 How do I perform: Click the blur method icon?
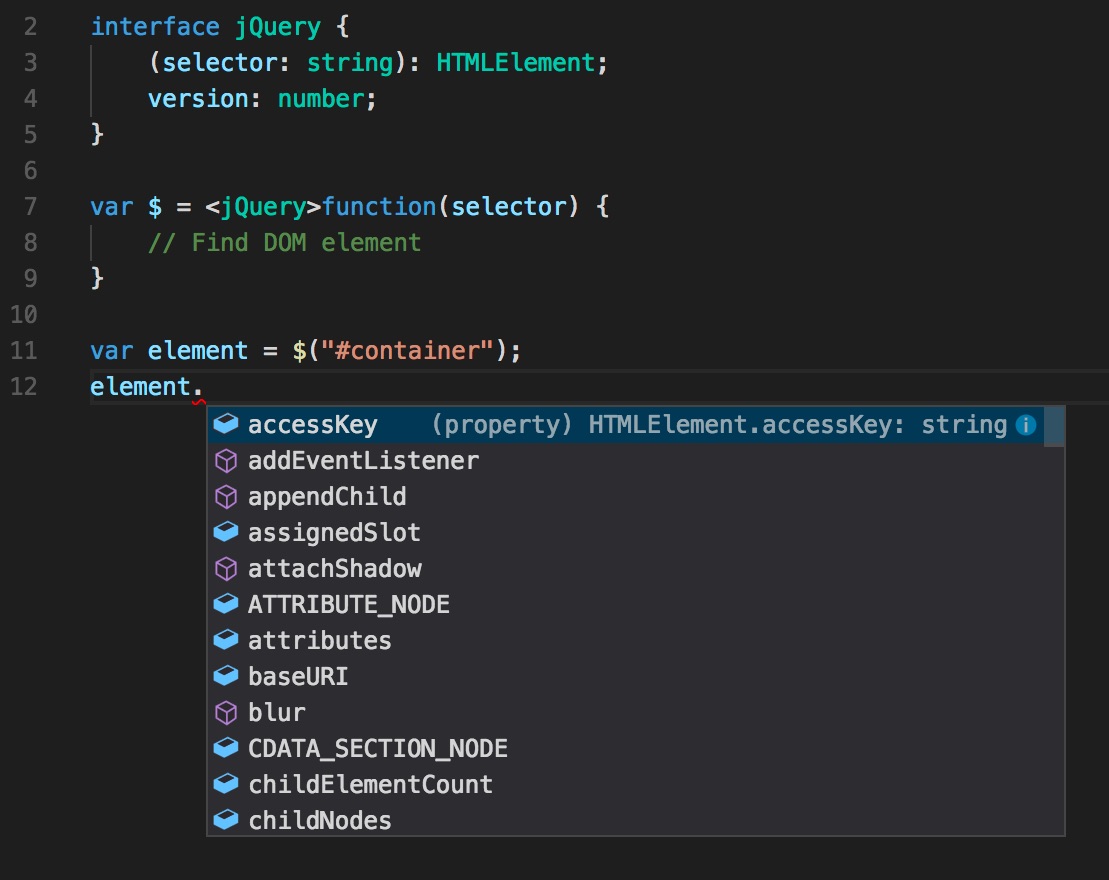tap(226, 712)
